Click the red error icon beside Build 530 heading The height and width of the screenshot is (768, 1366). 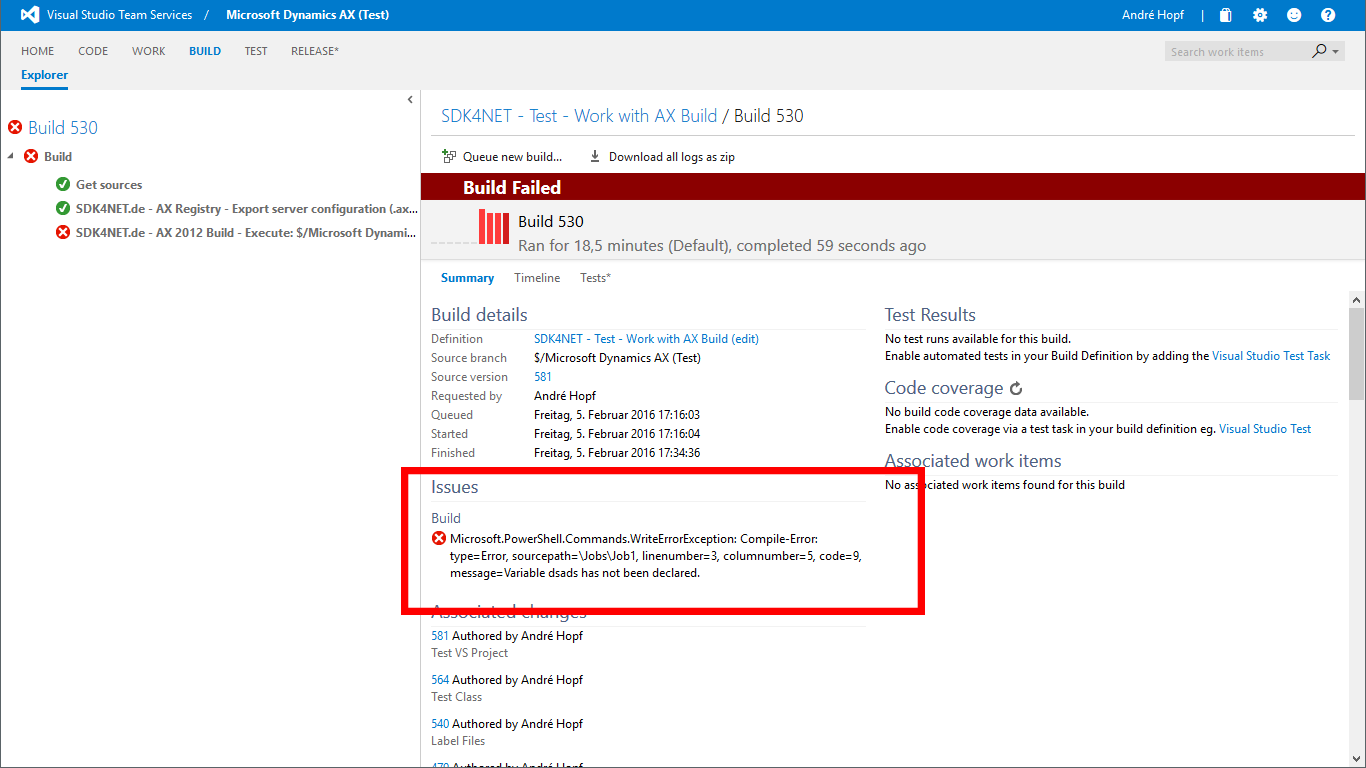pyautogui.click(x=15, y=127)
